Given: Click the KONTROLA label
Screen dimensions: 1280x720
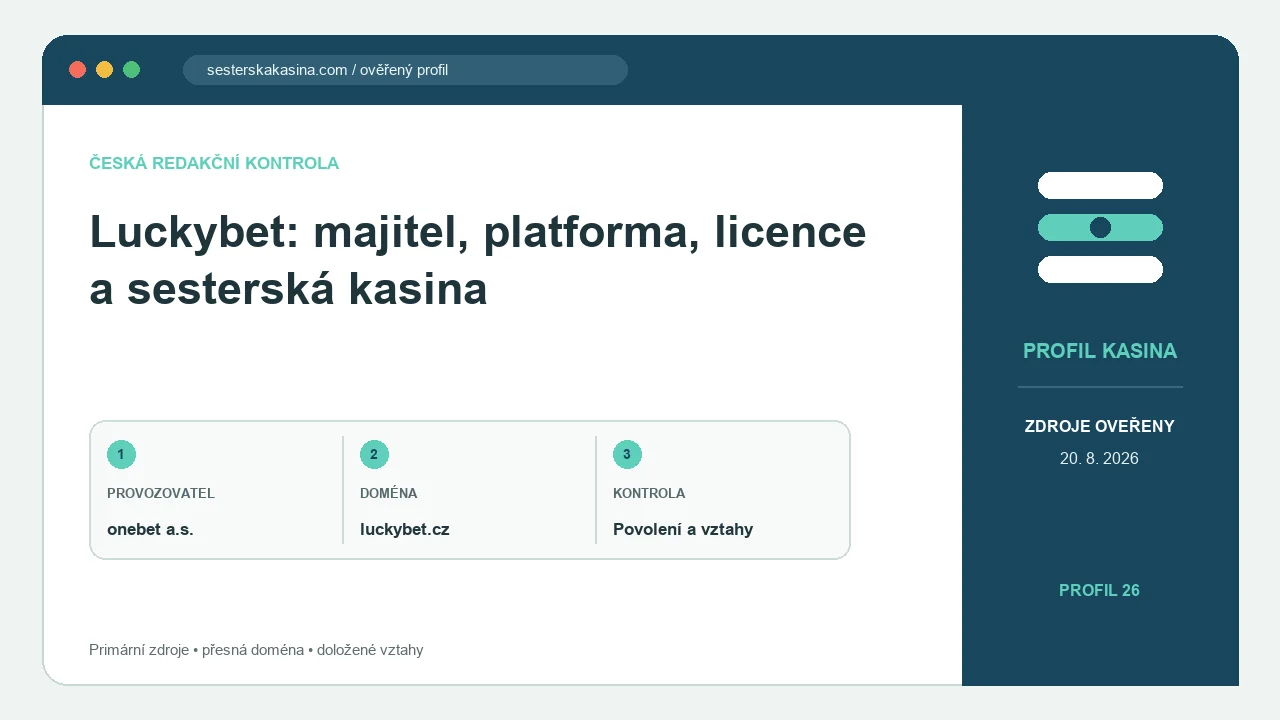Looking at the screenshot, I should pyautogui.click(x=649, y=493).
